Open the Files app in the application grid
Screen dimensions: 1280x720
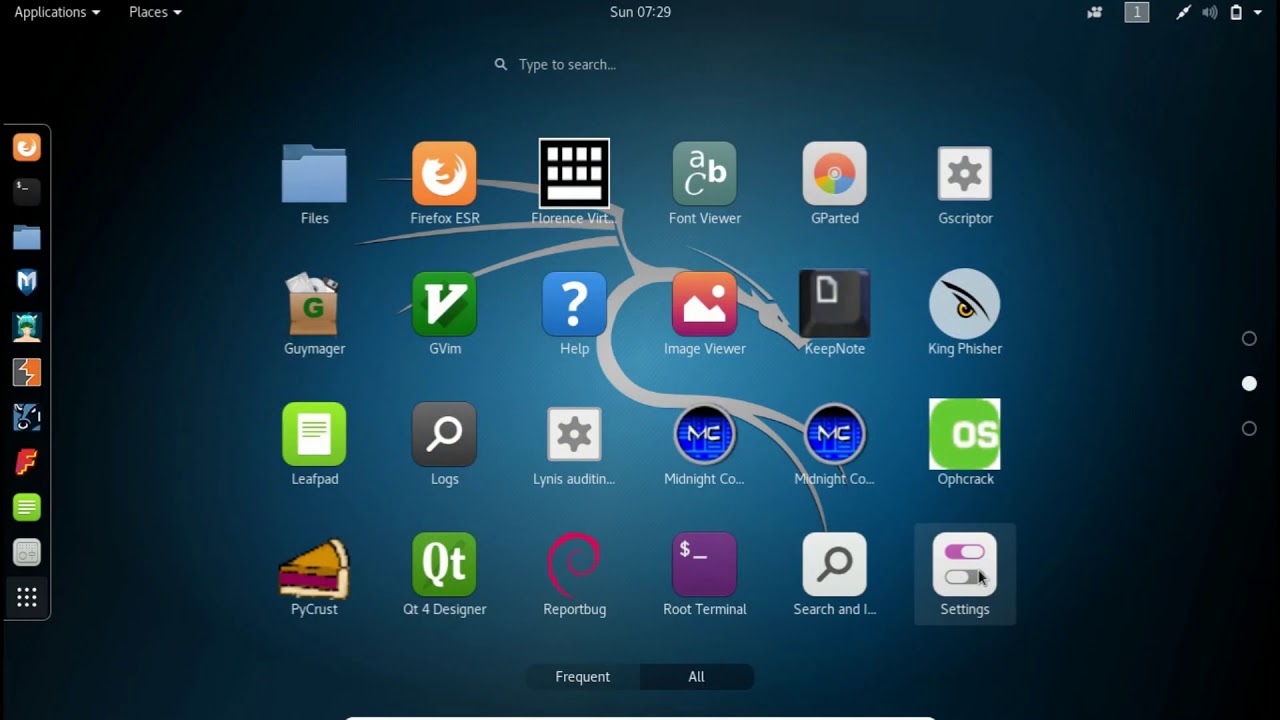pos(314,184)
